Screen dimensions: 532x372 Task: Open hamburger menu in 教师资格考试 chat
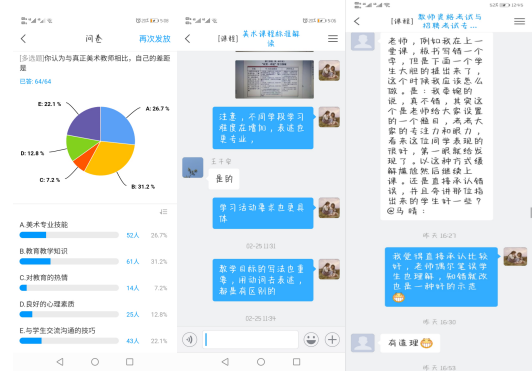519,21
